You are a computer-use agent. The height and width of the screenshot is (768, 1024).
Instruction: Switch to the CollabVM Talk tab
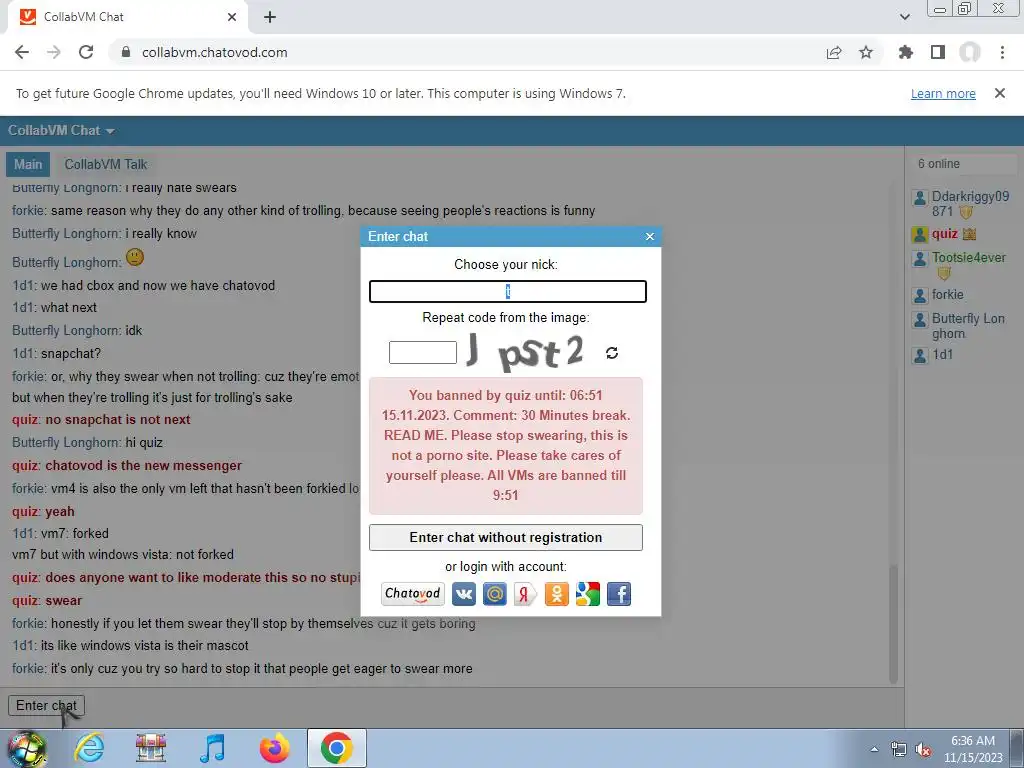[106, 165]
